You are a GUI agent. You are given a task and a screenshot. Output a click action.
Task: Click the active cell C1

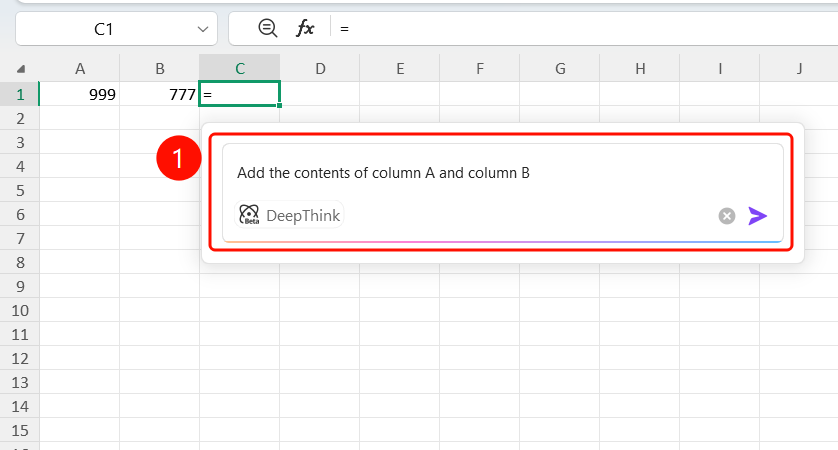point(239,94)
